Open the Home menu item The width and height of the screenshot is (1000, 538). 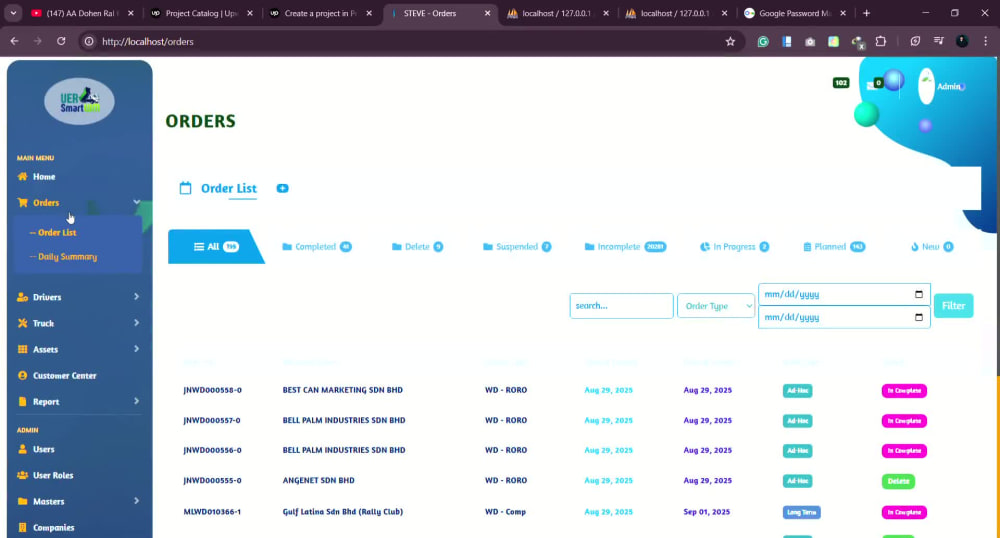(43, 177)
